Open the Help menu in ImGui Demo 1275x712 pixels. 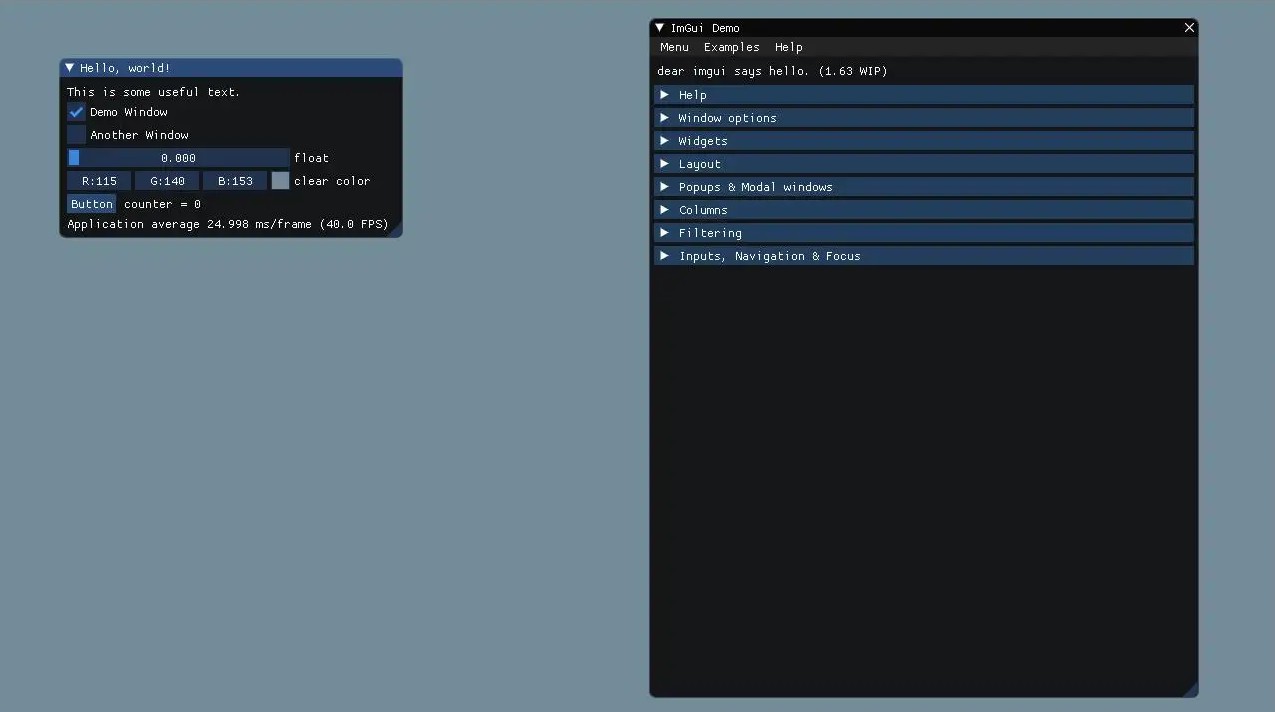(x=788, y=47)
